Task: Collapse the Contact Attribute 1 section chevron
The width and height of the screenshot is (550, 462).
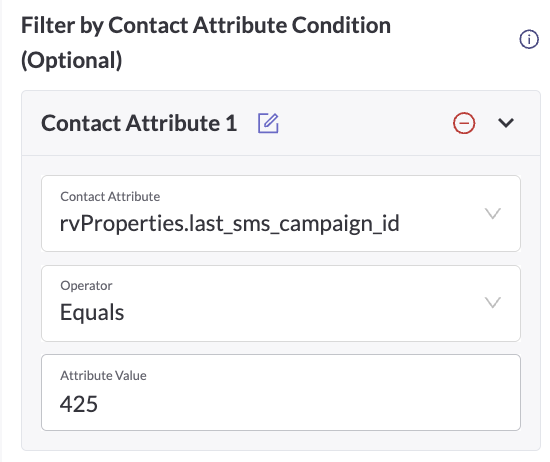Action: (x=506, y=123)
